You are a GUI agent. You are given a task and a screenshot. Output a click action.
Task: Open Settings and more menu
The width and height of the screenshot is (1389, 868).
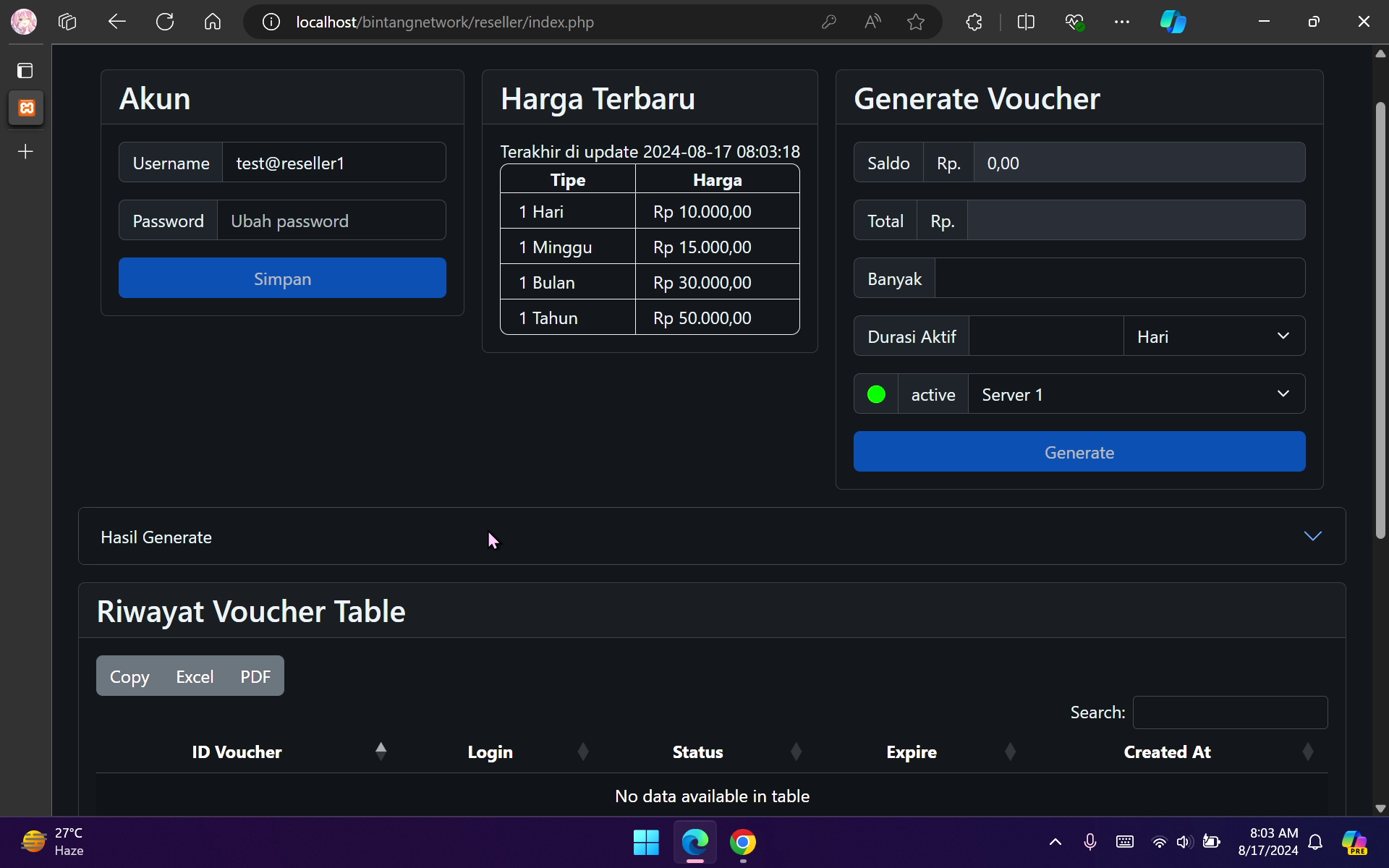pos(1122,22)
